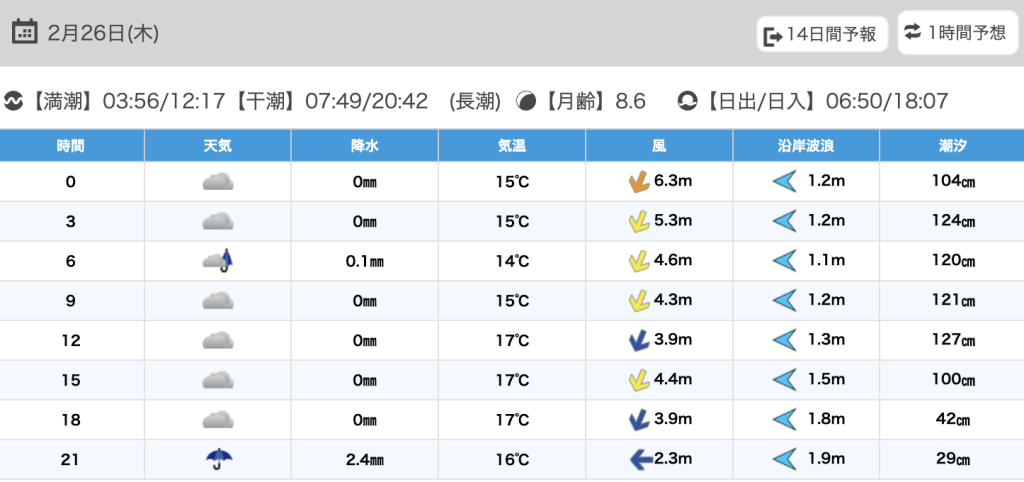This screenshot has height=482, width=1024.
Task: Switch to 1時間予想 view
Action: point(956,33)
